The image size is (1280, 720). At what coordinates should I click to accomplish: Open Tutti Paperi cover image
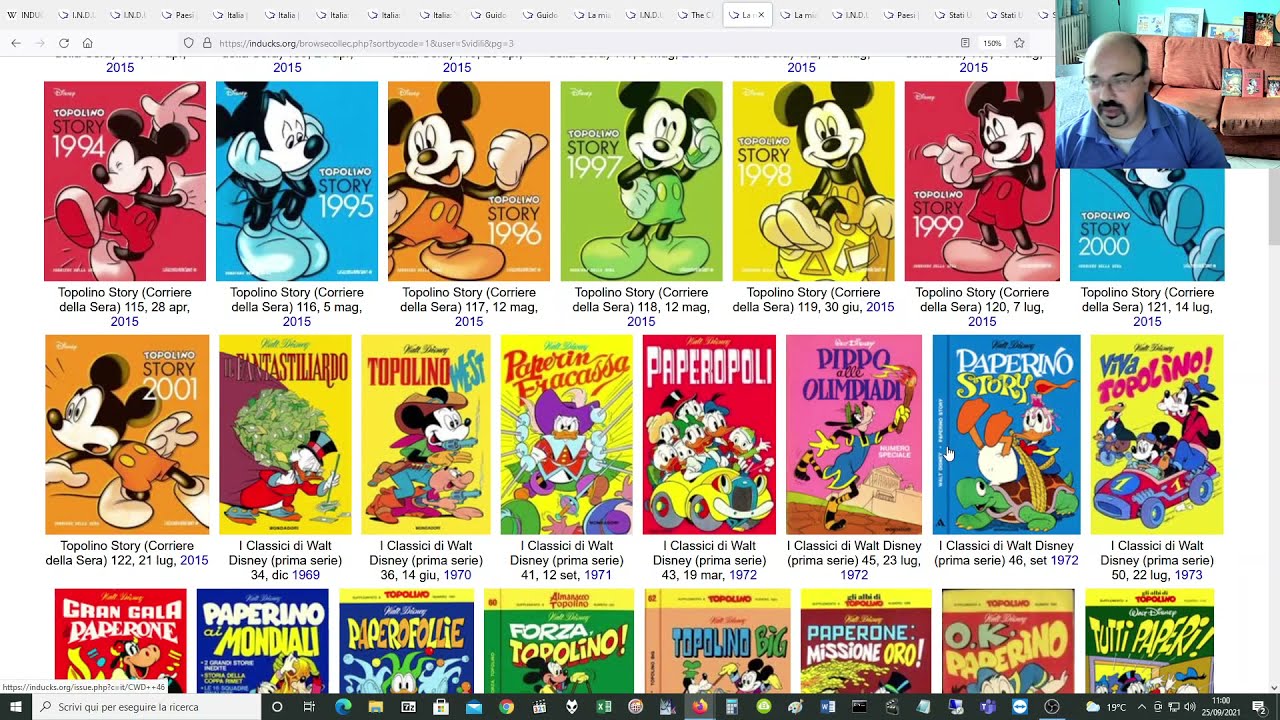click(x=1150, y=641)
